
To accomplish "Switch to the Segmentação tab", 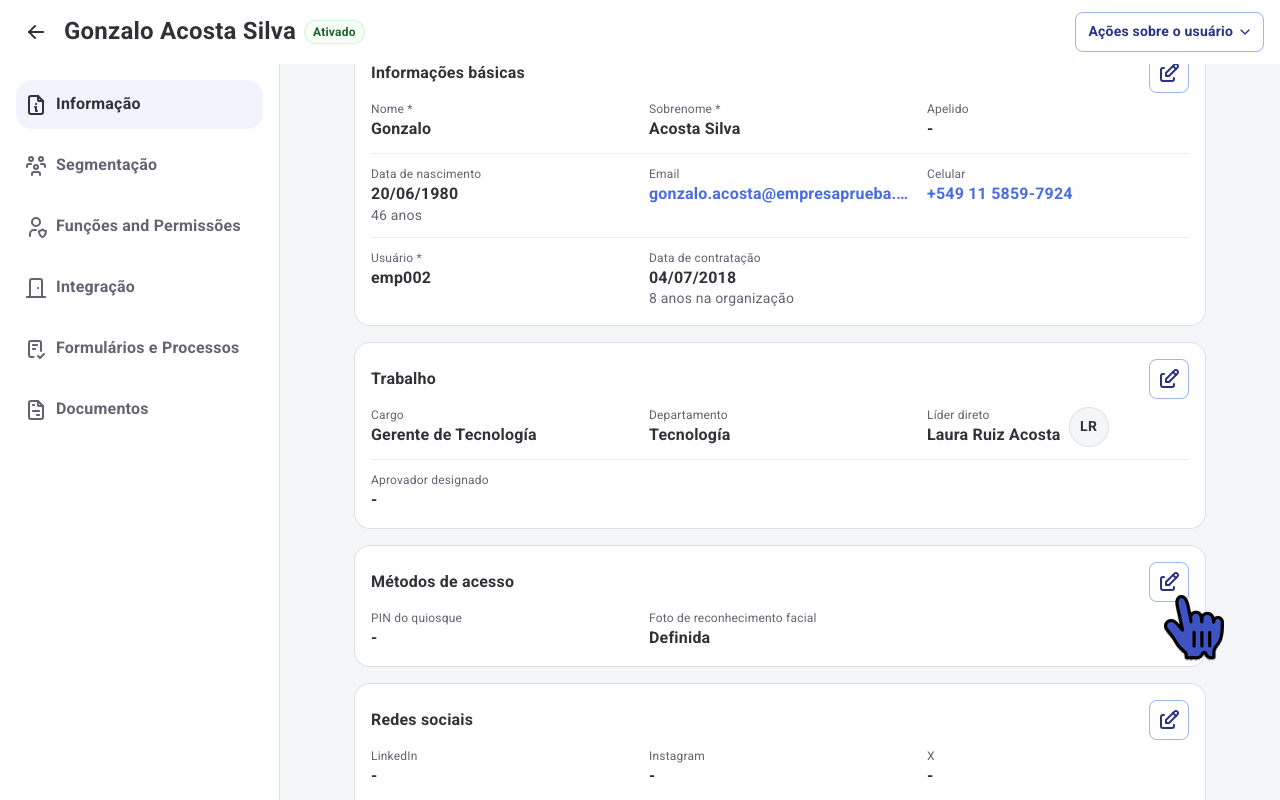I will [x=139, y=165].
